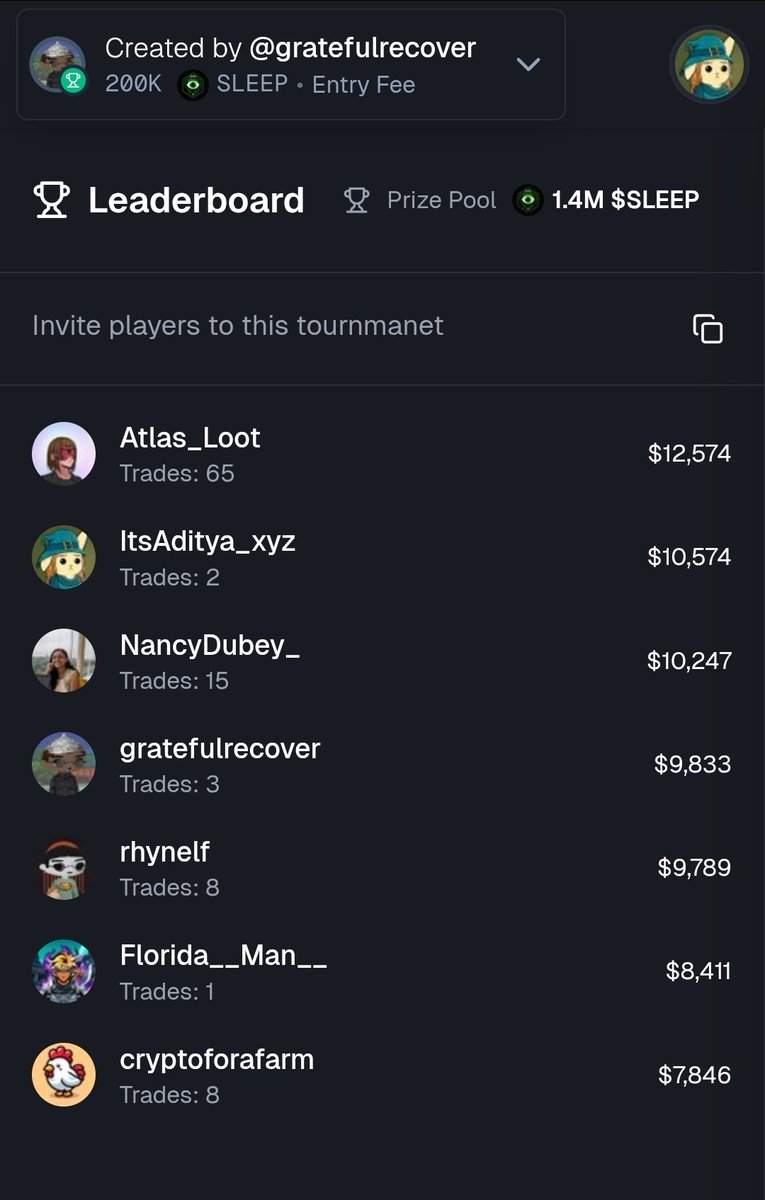
Task: Click Atlas_Loot's $12,574 balance
Action: tap(690, 454)
